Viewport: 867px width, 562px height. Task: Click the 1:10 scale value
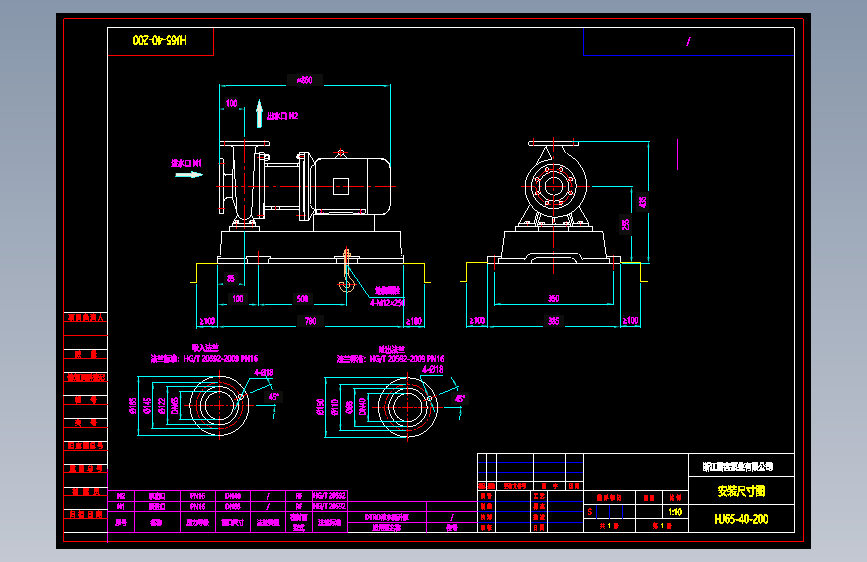675,512
